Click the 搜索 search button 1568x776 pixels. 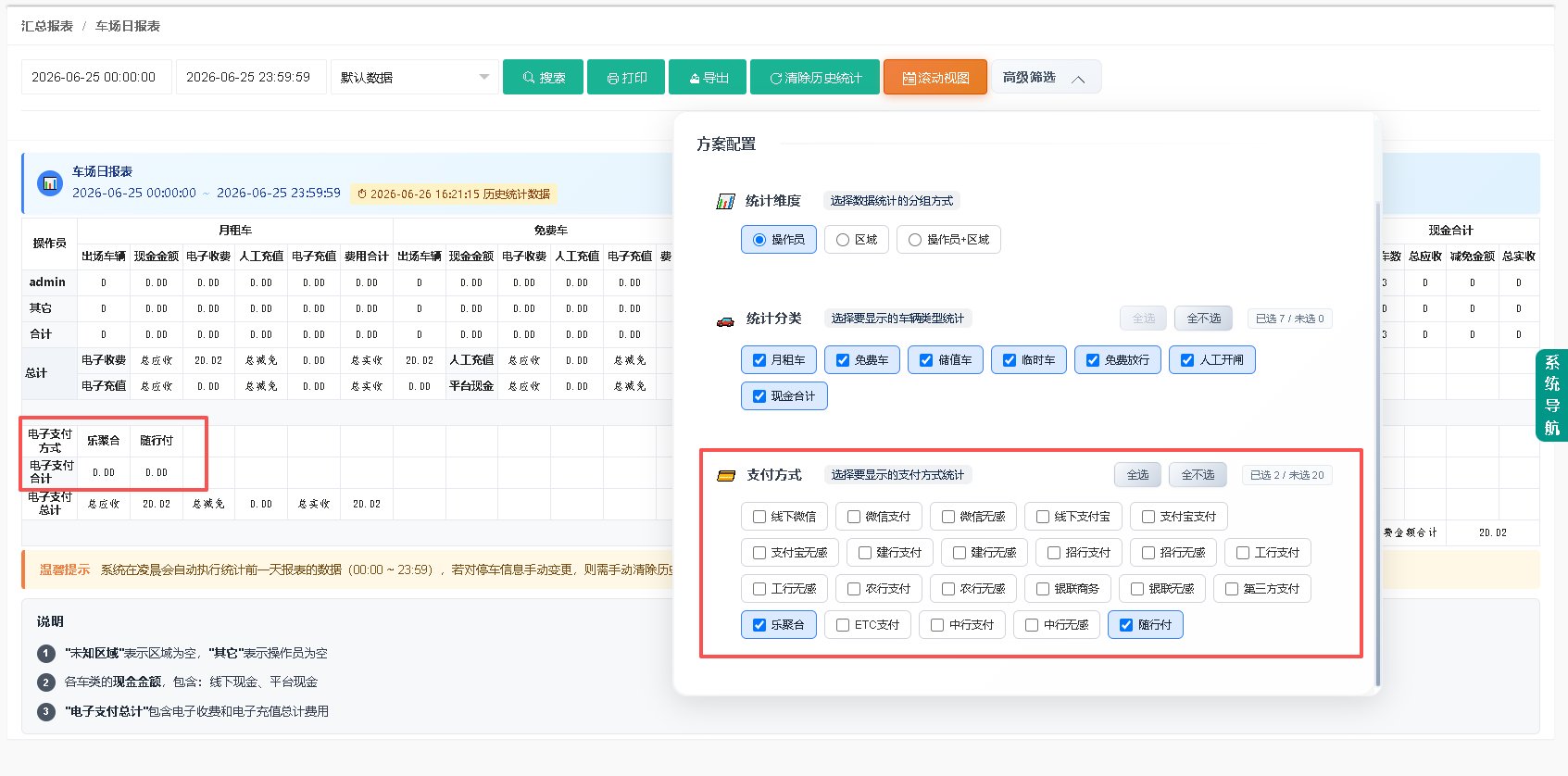click(543, 77)
